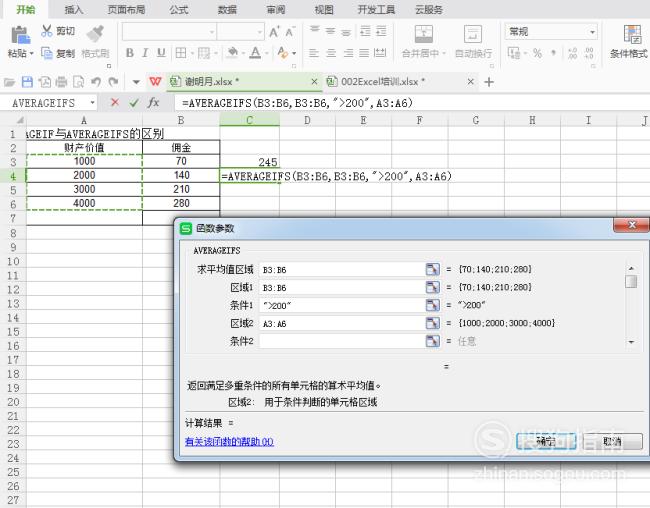Click into the formula bar text

coord(297,103)
